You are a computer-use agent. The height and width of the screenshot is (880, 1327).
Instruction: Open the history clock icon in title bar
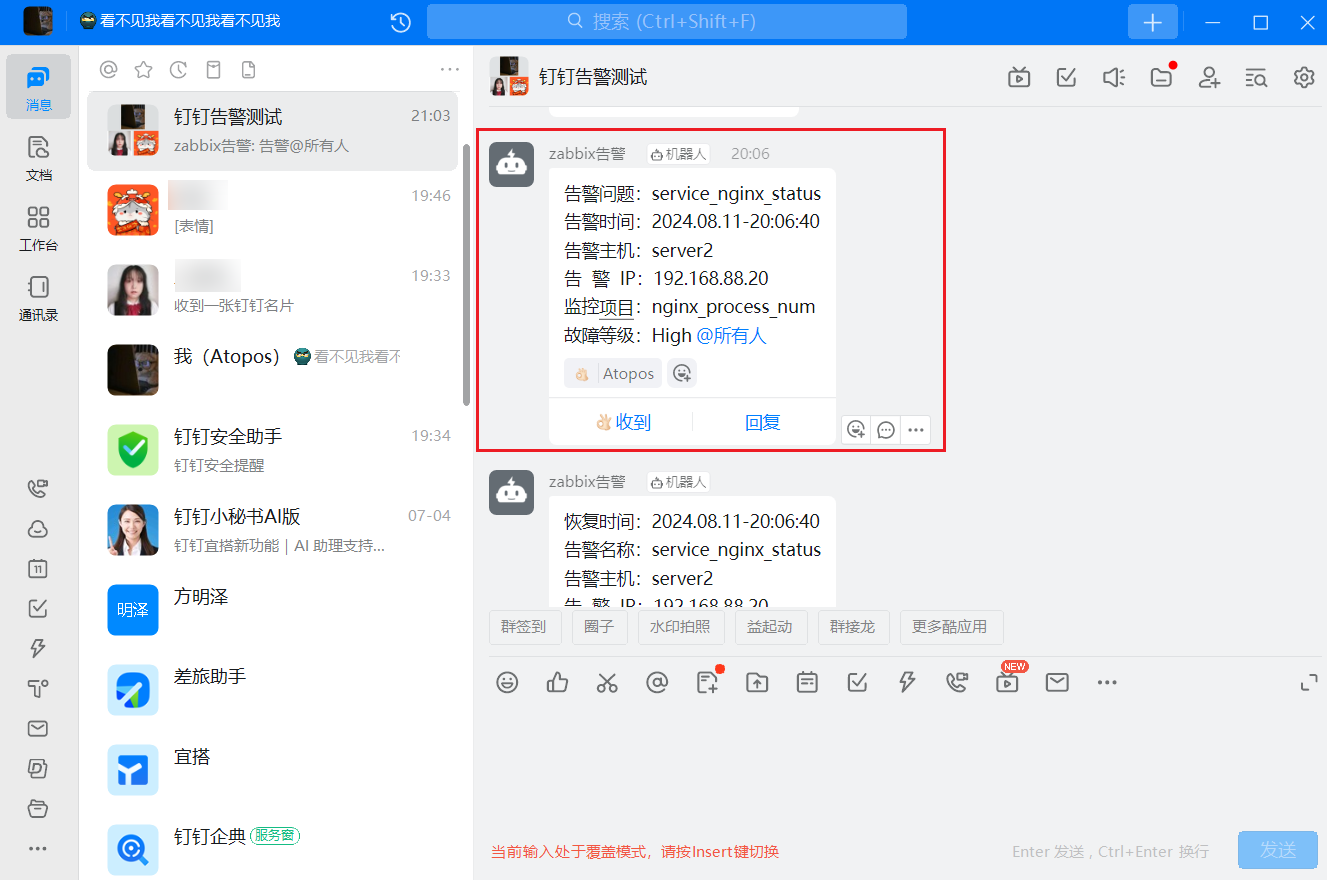click(x=400, y=22)
